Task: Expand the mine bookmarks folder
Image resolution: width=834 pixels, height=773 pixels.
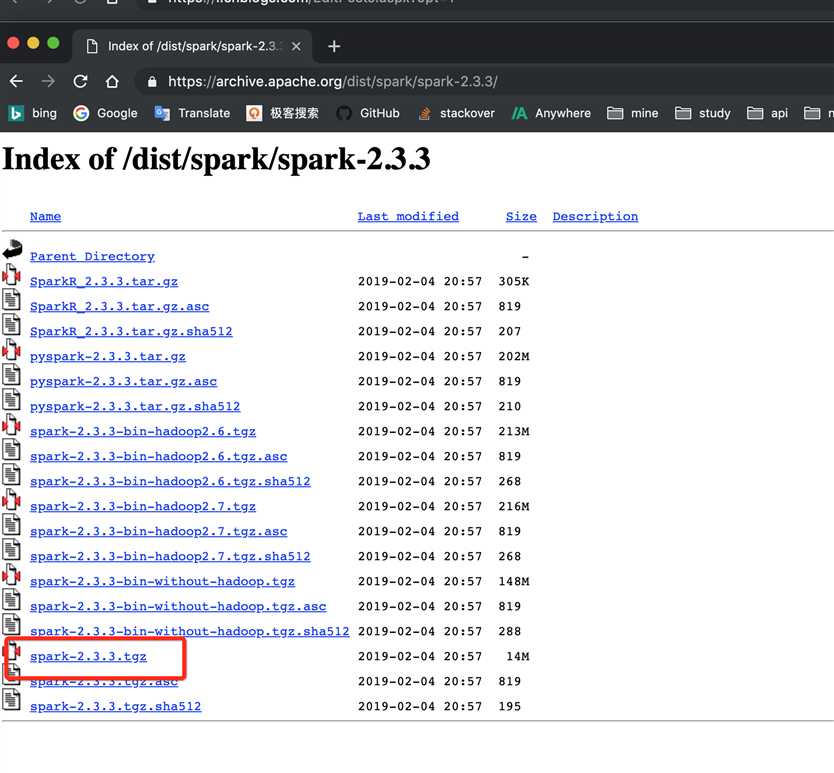Action: (632, 113)
